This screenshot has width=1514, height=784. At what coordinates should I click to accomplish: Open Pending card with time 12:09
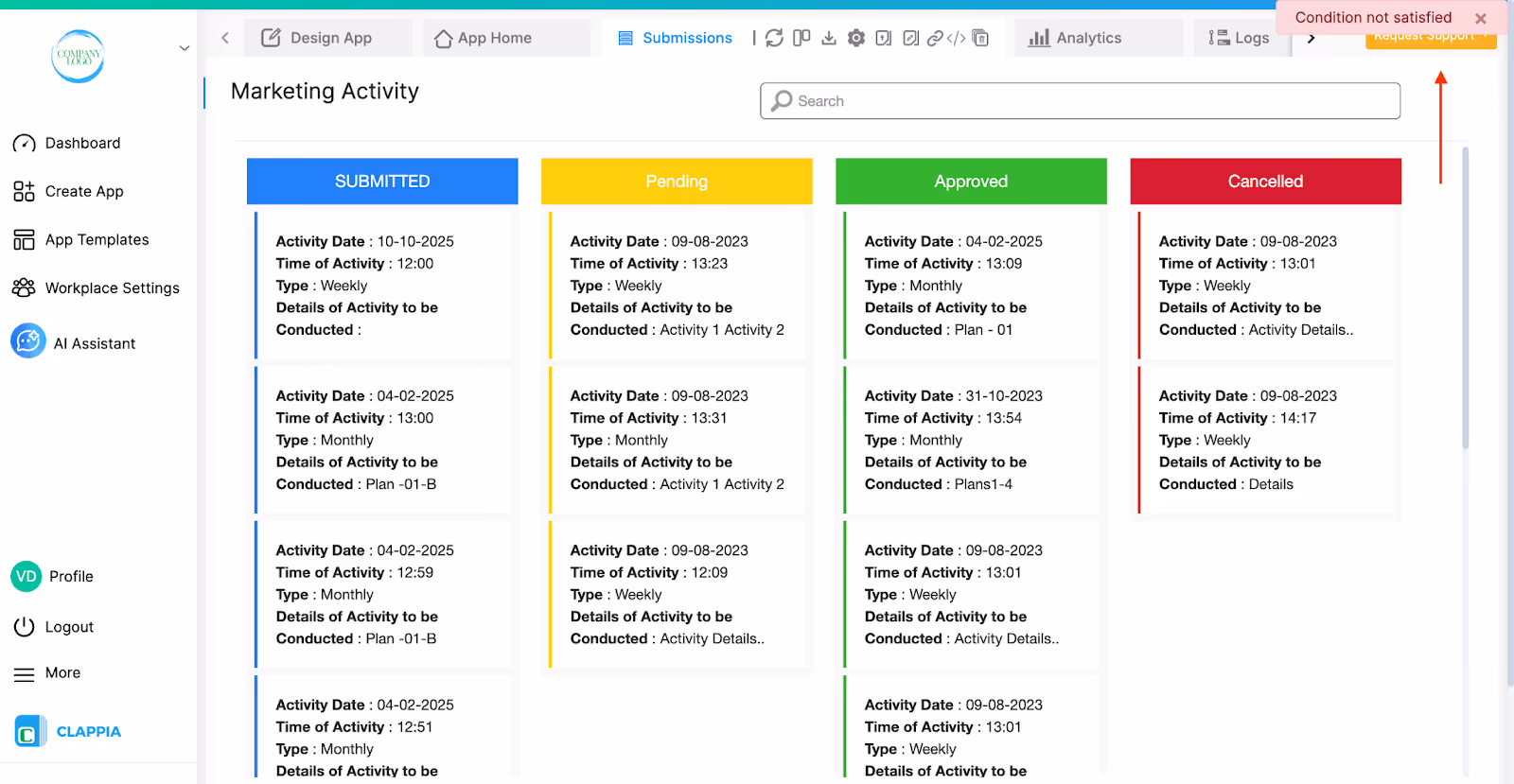[678, 594]
